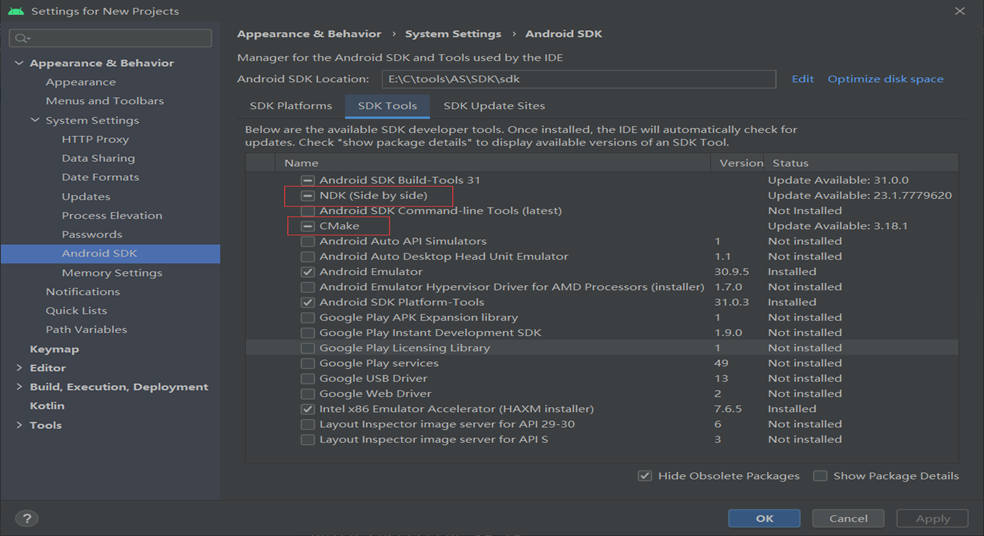The image size is (984, 536).
Task: Select the SDK Tools tab
Action: point(387,105)
